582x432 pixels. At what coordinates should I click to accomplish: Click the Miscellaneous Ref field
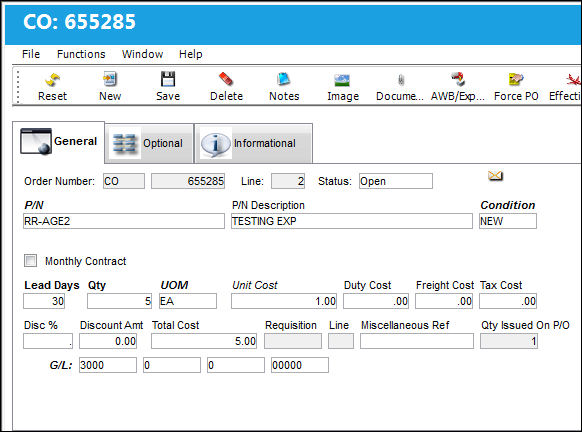pyautogui.click(x=417, y=341)
